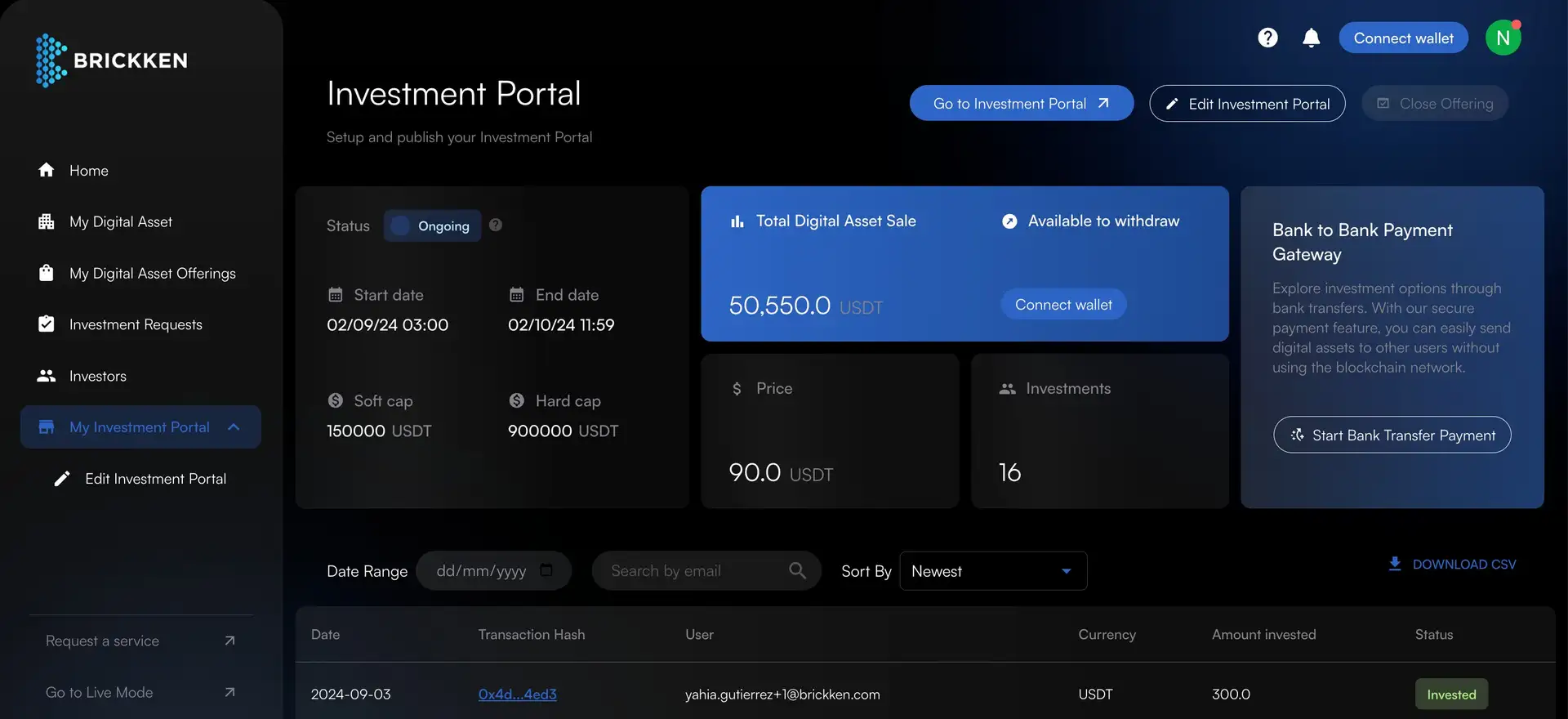Click the Price dollar icon
This screenshot has height=719, width=1568.
pos(737,389)
